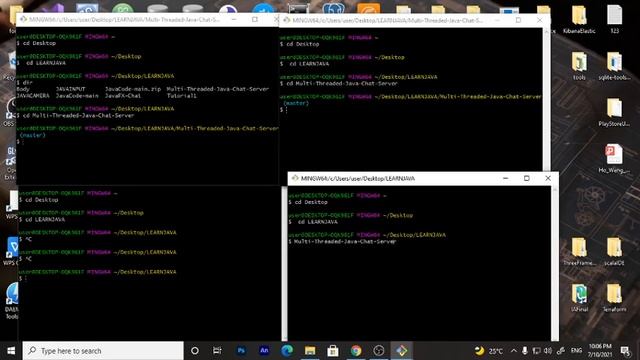Select the active Git Bash taskbar icon
This screenshot has height=360, width=640.
[402, 351]
